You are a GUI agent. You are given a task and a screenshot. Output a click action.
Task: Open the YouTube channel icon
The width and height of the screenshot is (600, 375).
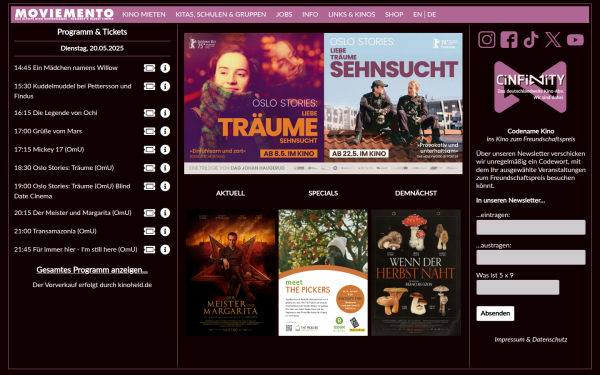575,39
